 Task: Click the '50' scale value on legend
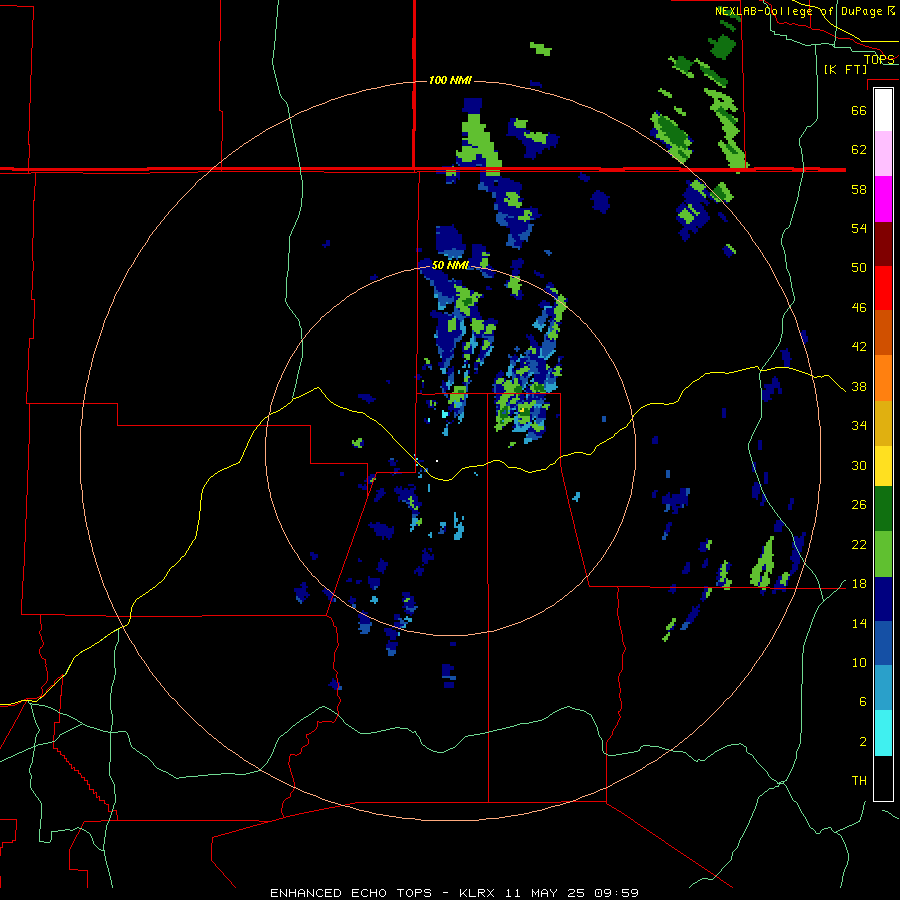(859, 268)
